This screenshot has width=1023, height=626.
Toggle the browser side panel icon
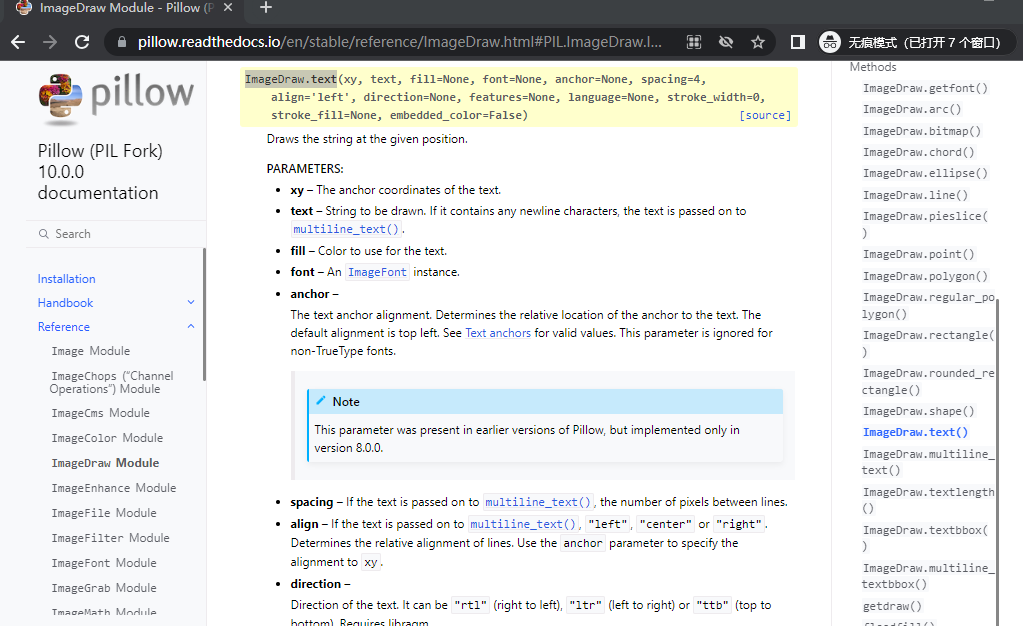coord(797,42)
